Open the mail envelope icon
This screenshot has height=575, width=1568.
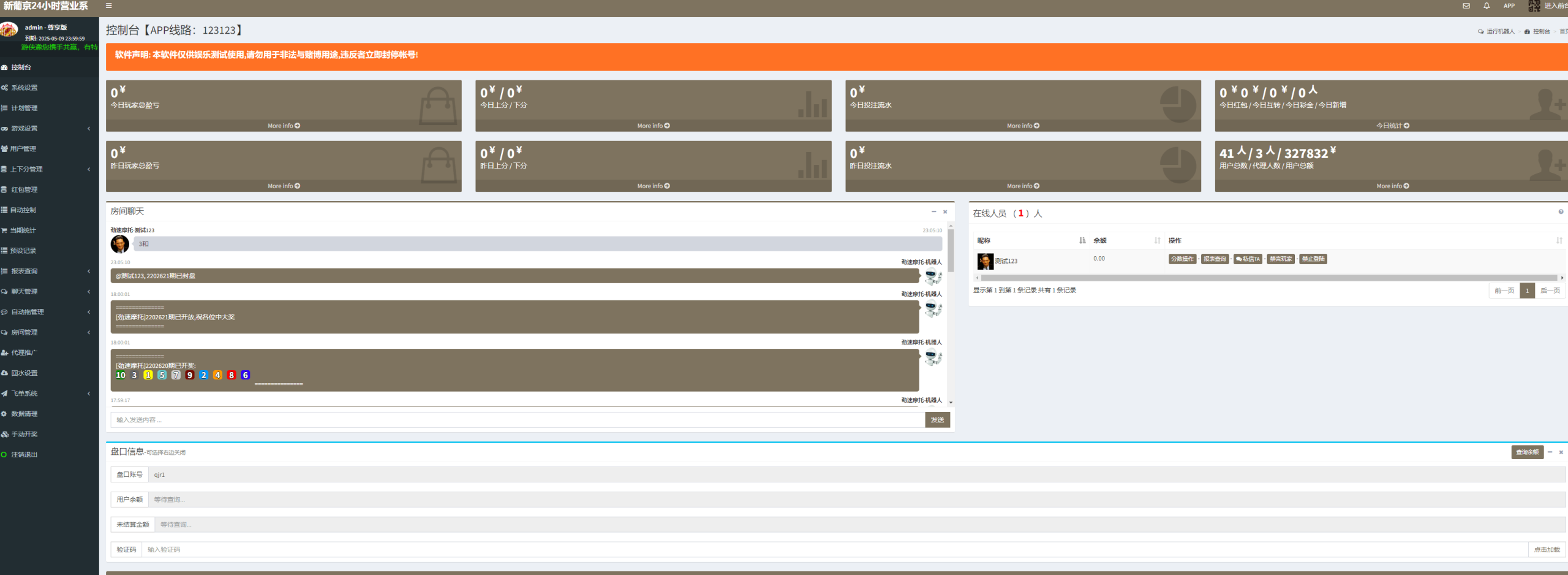coord(1466,6)
